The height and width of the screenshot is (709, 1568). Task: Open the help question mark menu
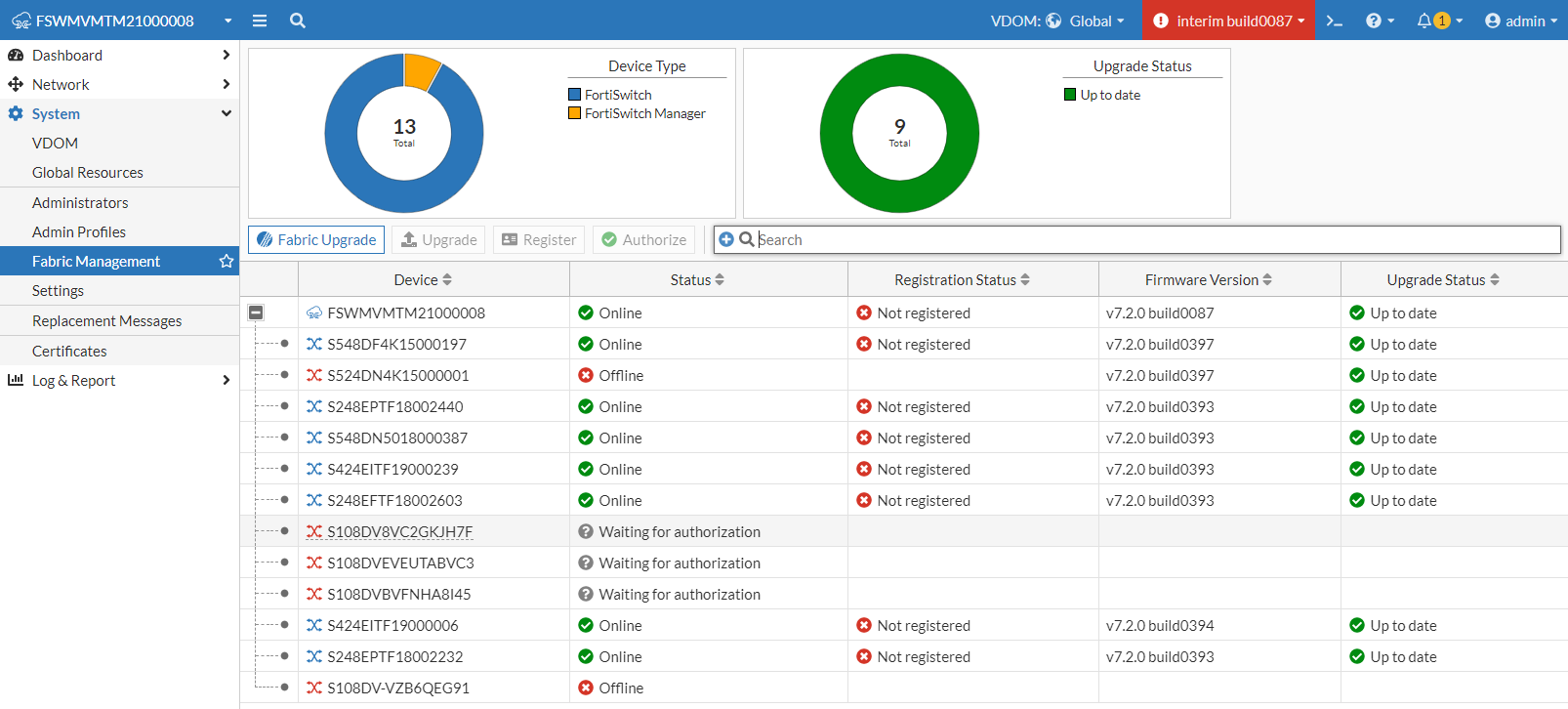coord(1374,21)
